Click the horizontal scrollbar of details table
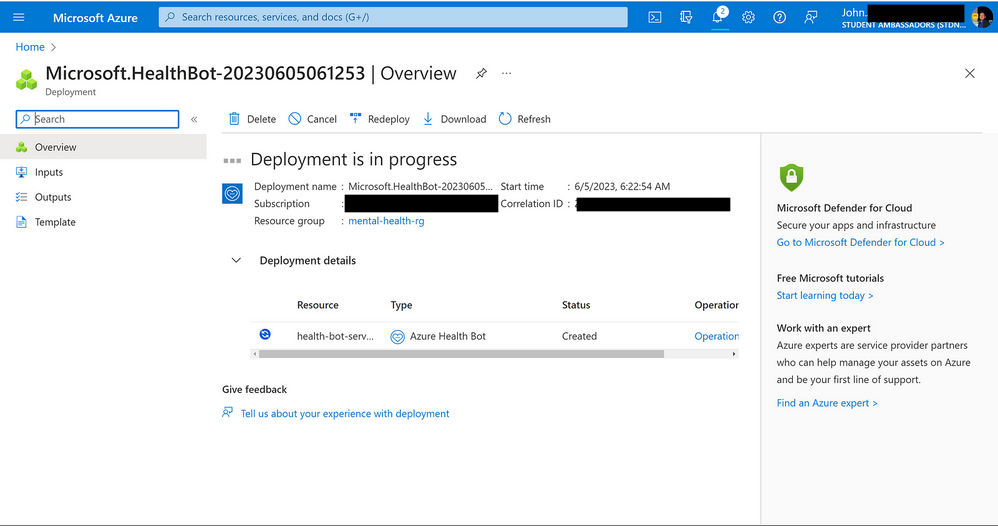The image size is (998, 526). click(x=461, y=354)
